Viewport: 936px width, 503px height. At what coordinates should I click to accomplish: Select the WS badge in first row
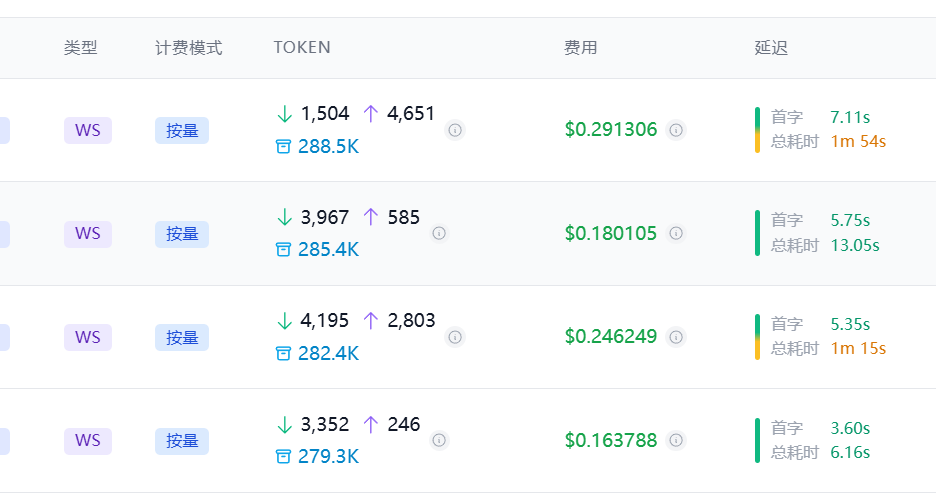(88, 130)
